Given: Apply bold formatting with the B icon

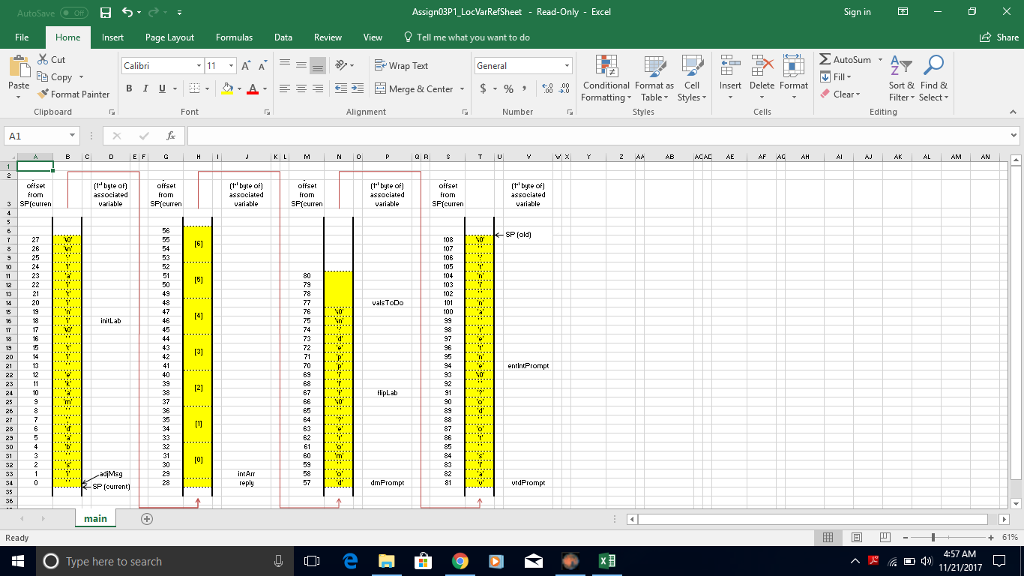Looking at the screenshot, I should click(x=130, y=89).
